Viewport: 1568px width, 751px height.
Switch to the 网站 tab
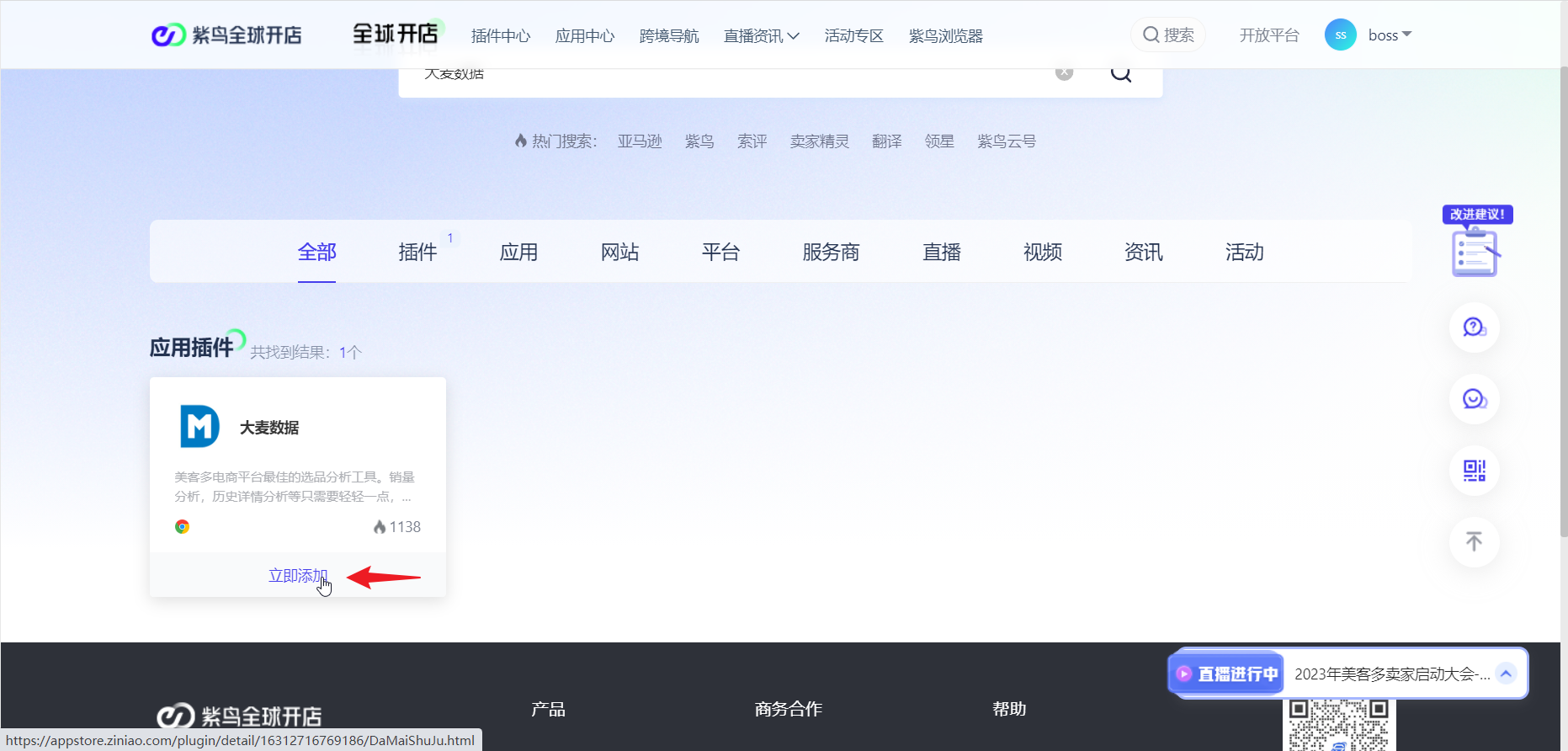pos(619,252)
